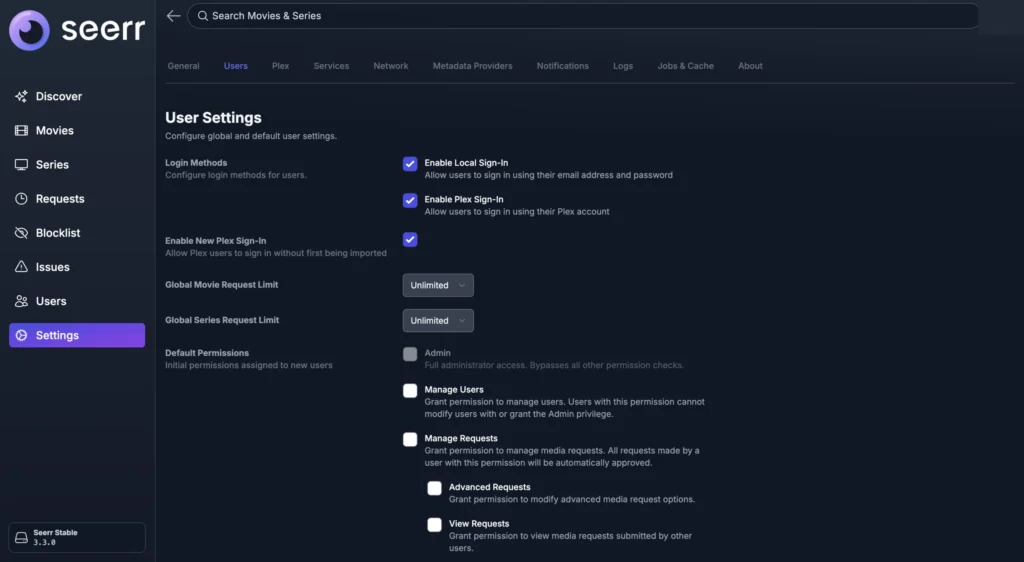Open the Notifications tab
The image size is (1024, 562).
(562, 66)
